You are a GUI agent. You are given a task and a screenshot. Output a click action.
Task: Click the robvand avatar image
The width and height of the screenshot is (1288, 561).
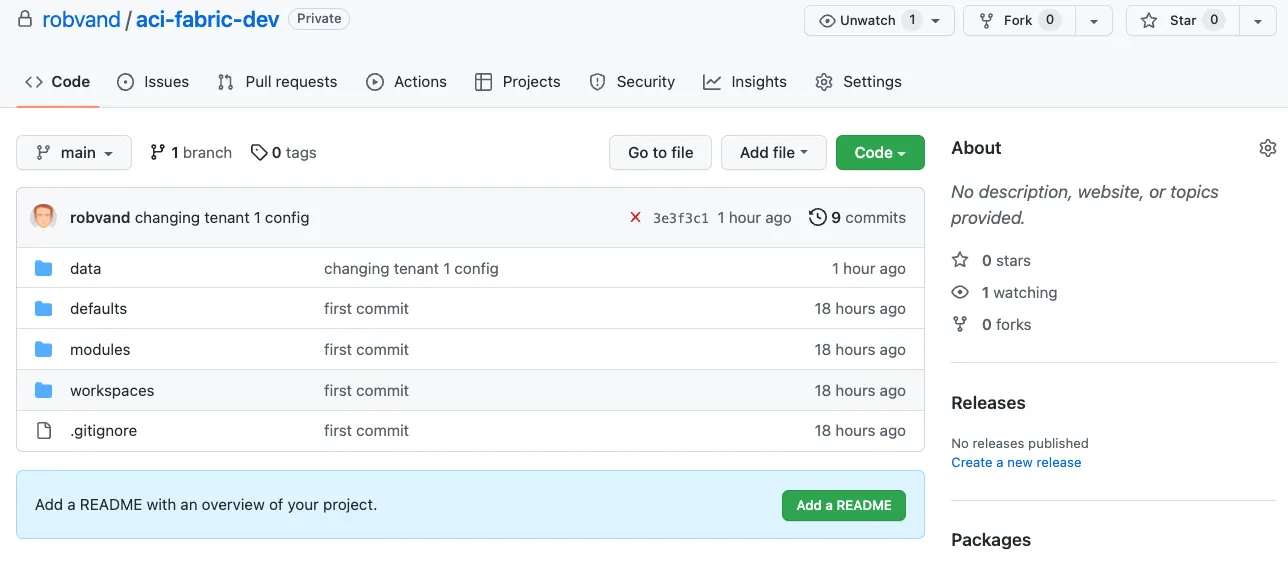coord(44,217)
